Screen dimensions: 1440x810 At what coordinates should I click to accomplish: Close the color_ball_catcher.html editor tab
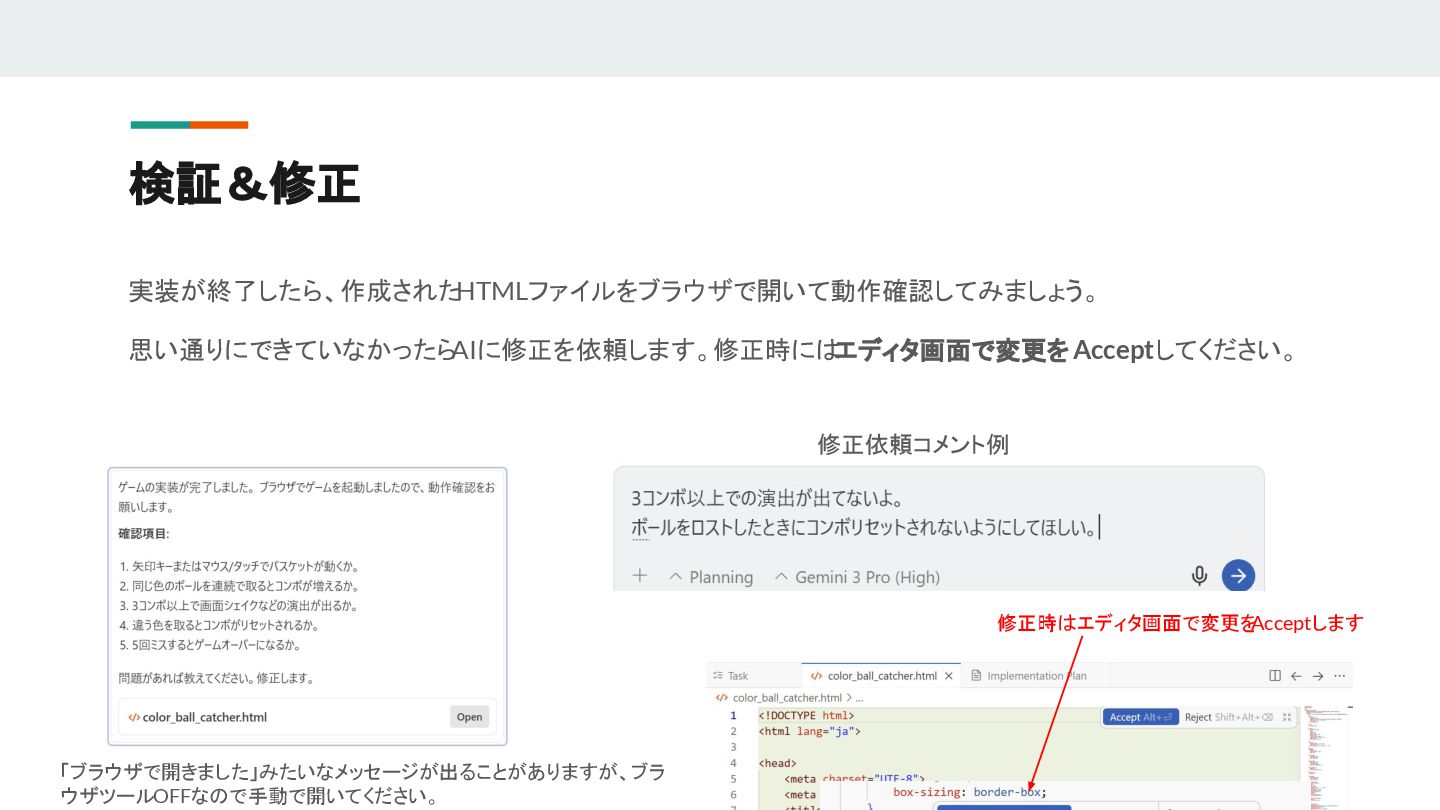(x=949, y=676)
